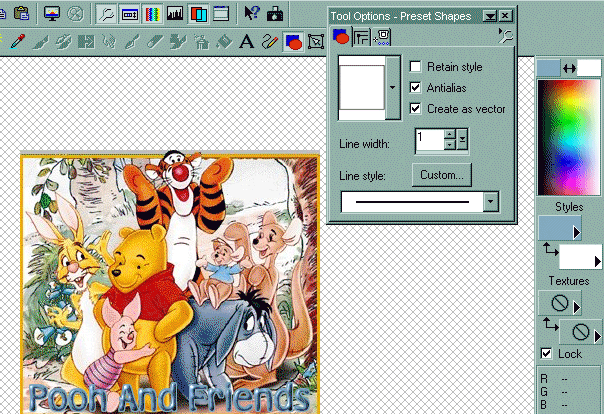The width and height of the screenshot is (604, 414).
Task: Toggle the Lock checkbox
Action: tap(546, 353)
